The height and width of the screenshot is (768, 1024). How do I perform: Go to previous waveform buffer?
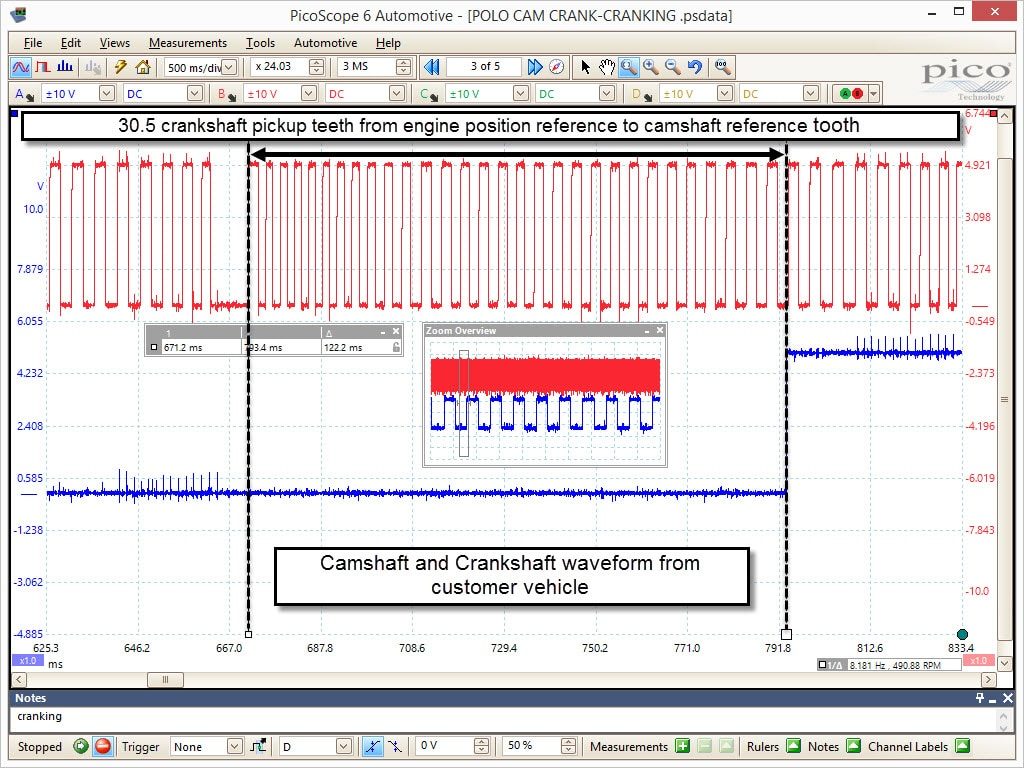pos(432,67)
